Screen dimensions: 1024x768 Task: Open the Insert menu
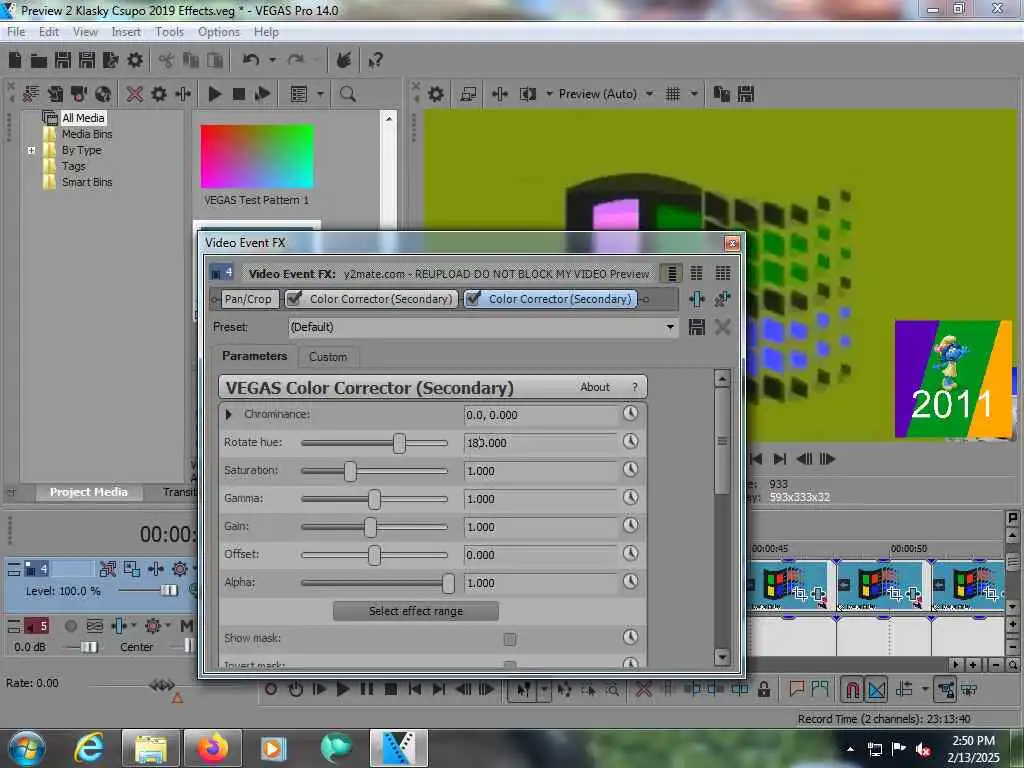pos(126,32)
